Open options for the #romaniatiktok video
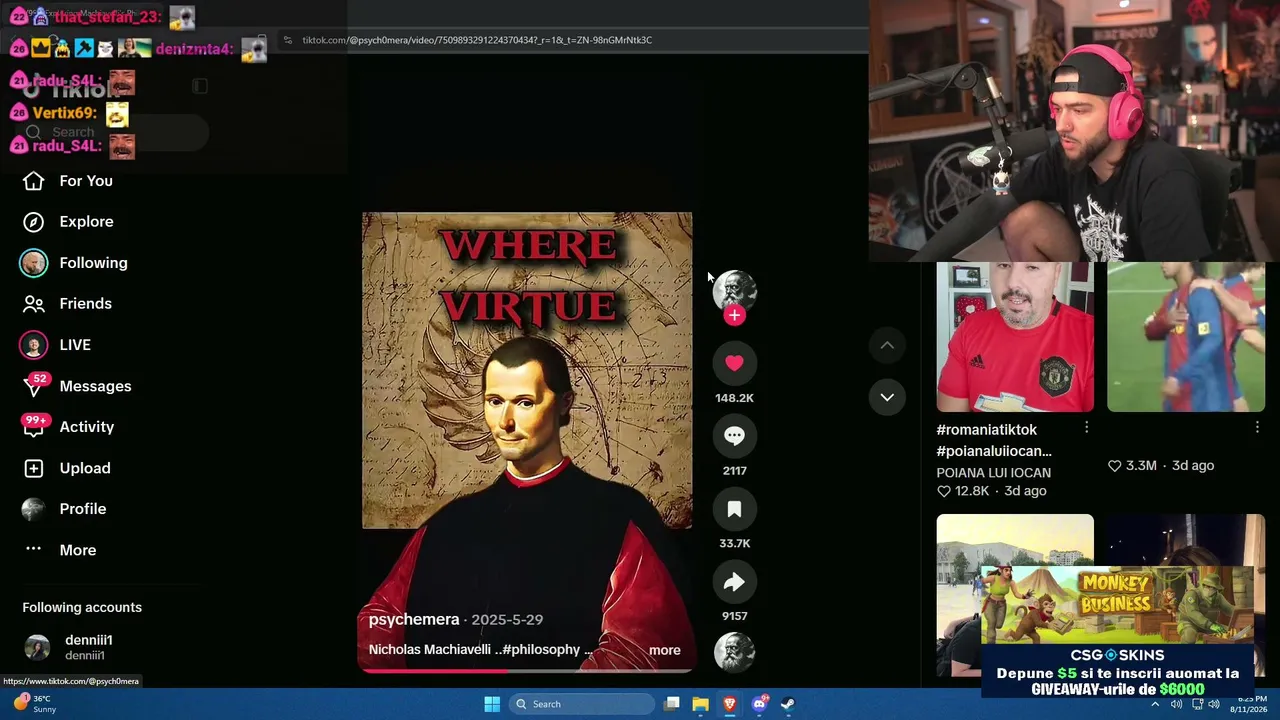 [1086, 428]
